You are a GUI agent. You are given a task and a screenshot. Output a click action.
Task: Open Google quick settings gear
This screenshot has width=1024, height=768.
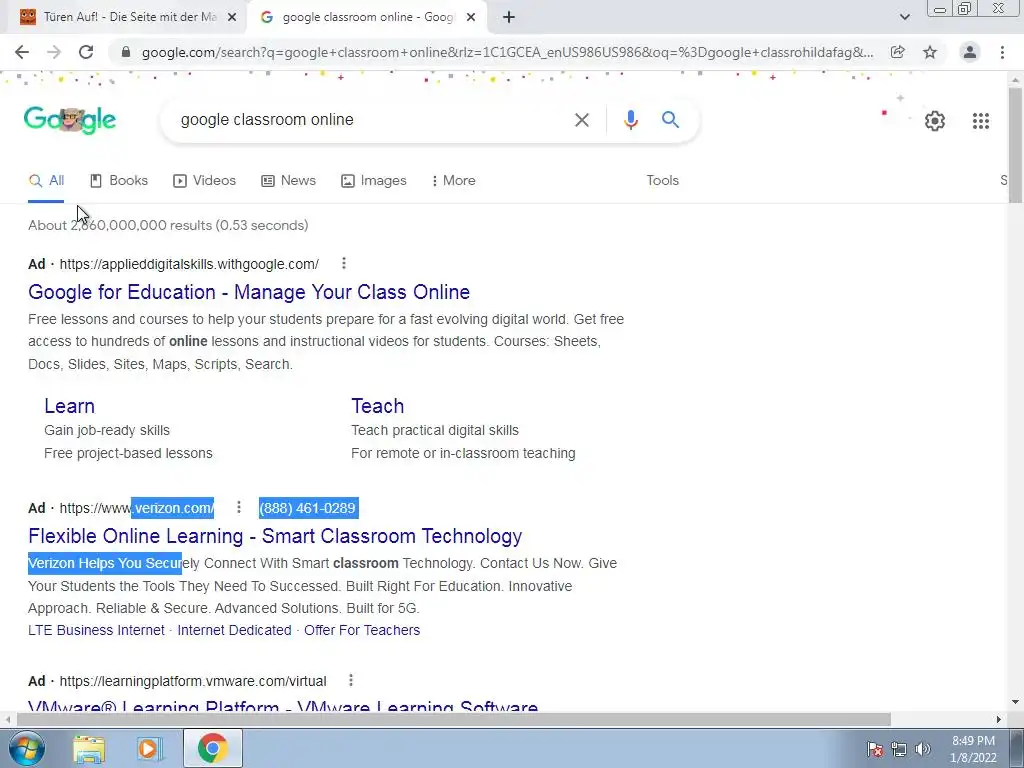tap(935, 121)
